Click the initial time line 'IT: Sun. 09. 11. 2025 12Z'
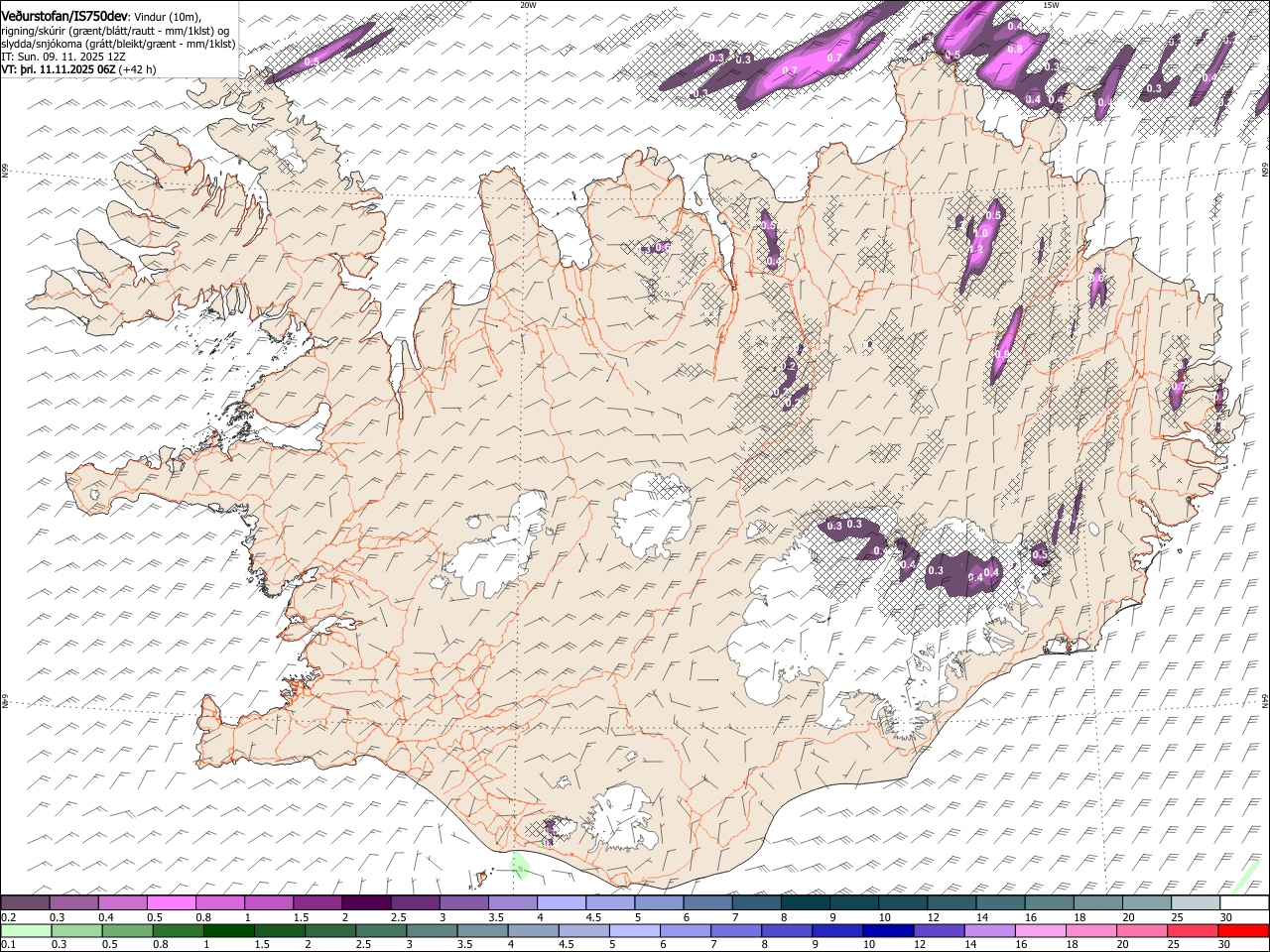Viewport: 1270px width, 952px height. (x=63, y=57)
